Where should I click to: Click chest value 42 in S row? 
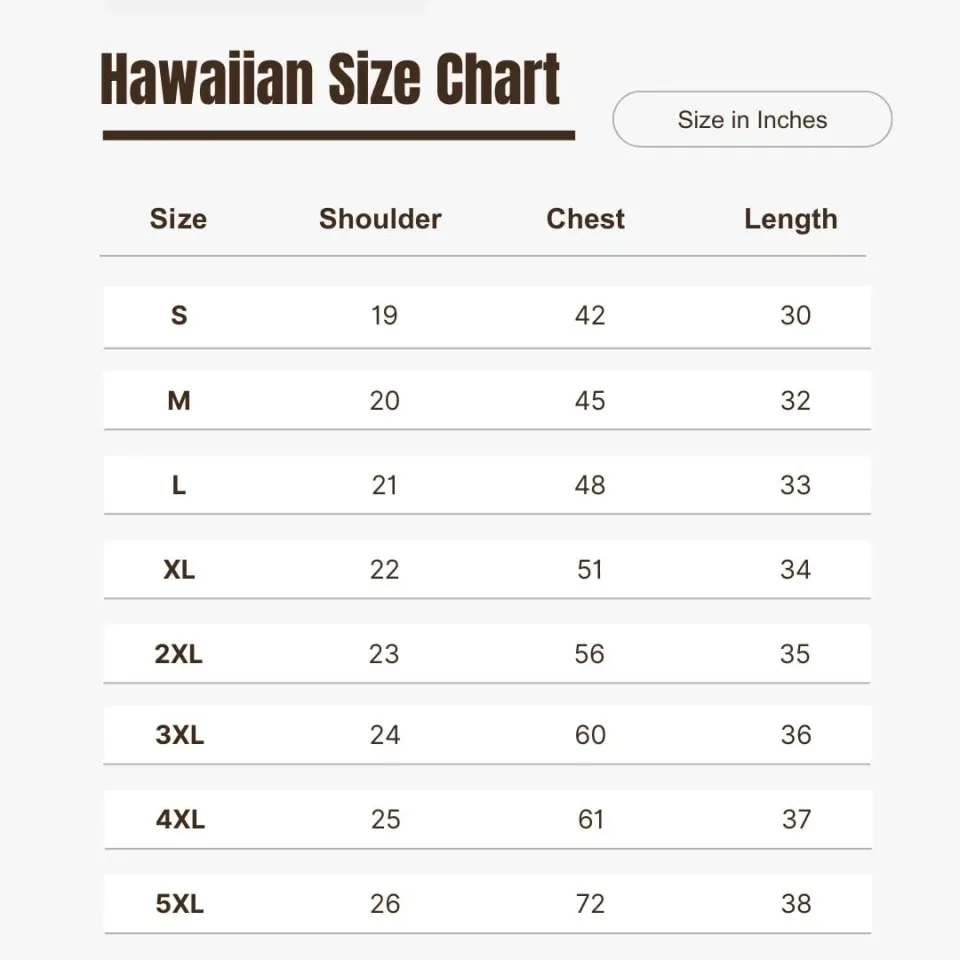pos(590,316)
